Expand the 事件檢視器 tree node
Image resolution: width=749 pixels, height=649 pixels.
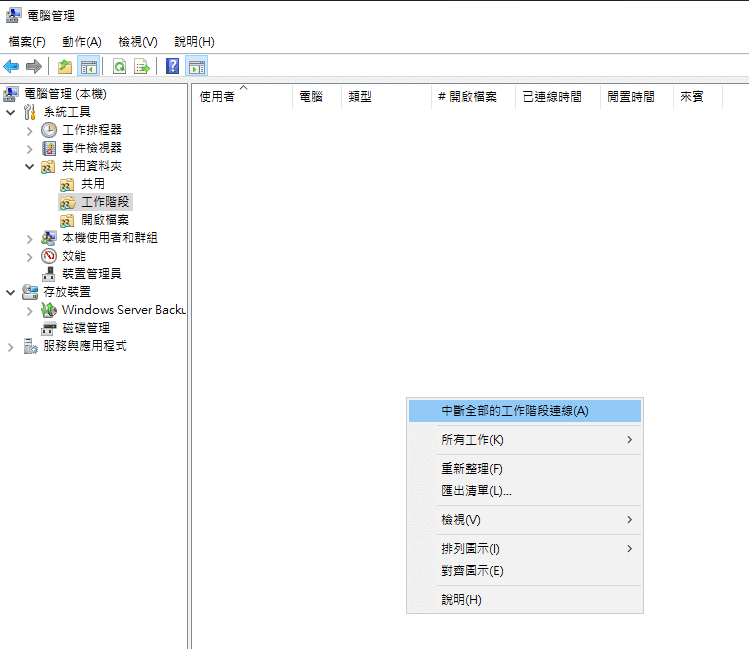(x=30, y=149)
